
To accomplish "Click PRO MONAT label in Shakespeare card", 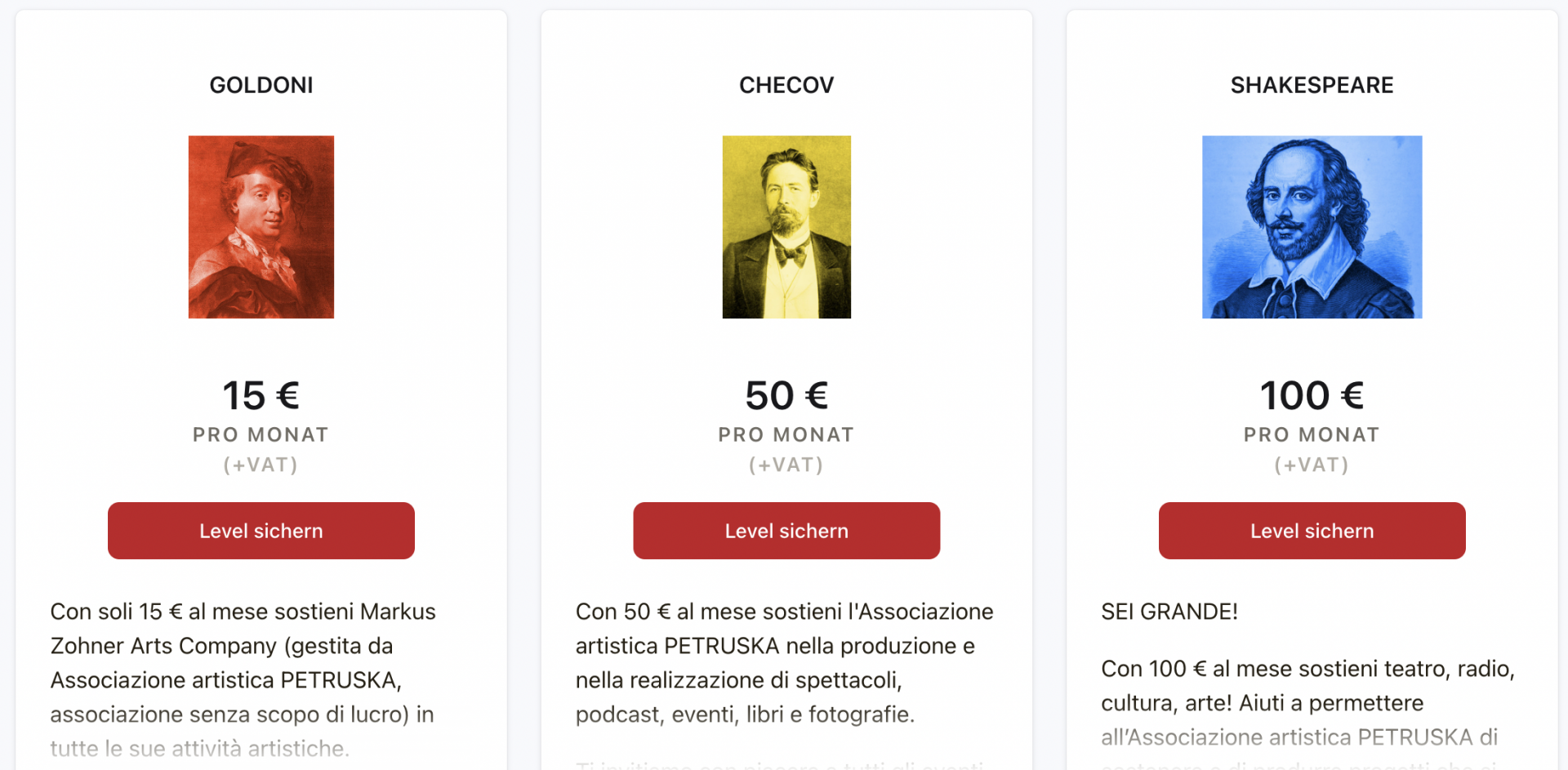I will tap(1312, 434).
